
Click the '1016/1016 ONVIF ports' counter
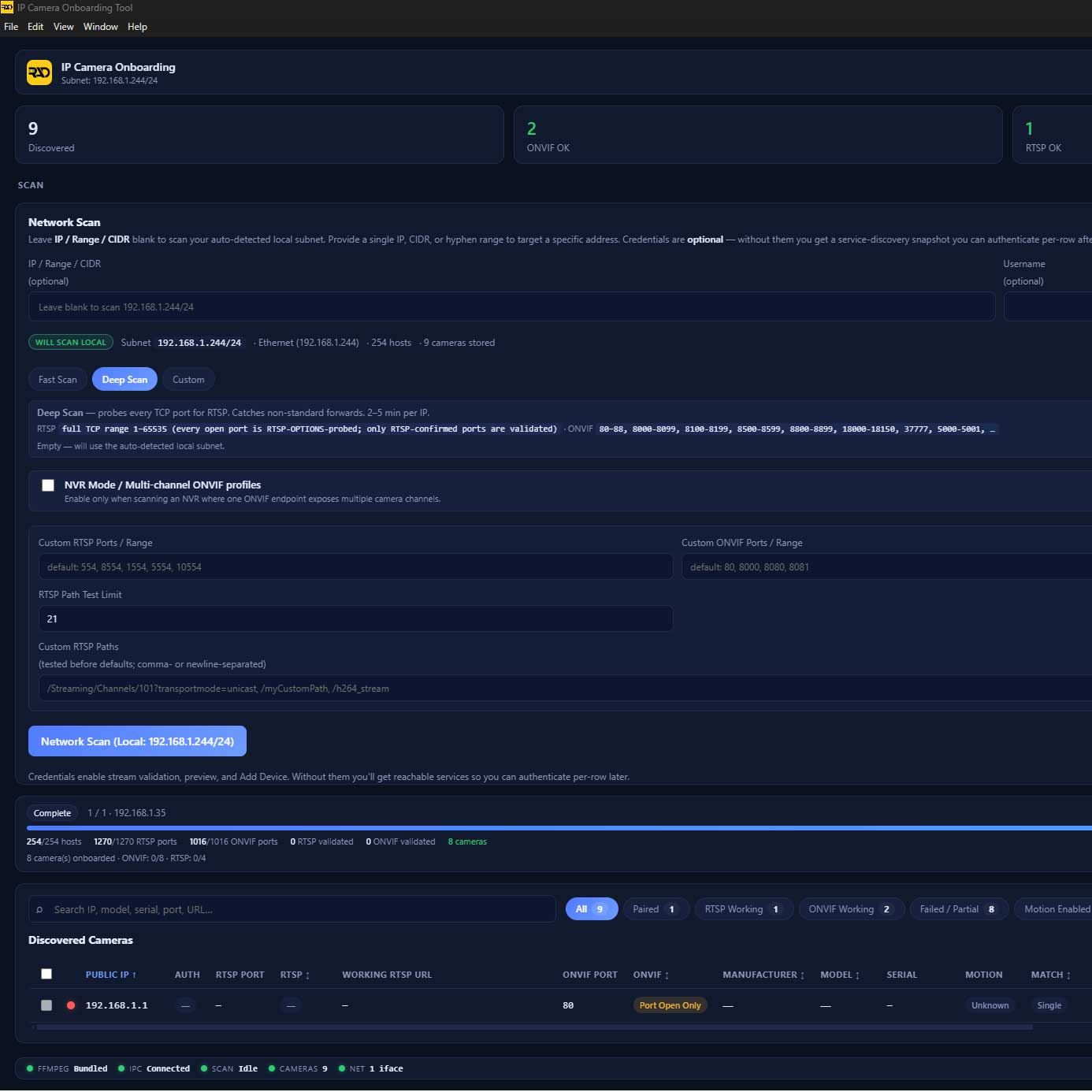coord(234,841)
